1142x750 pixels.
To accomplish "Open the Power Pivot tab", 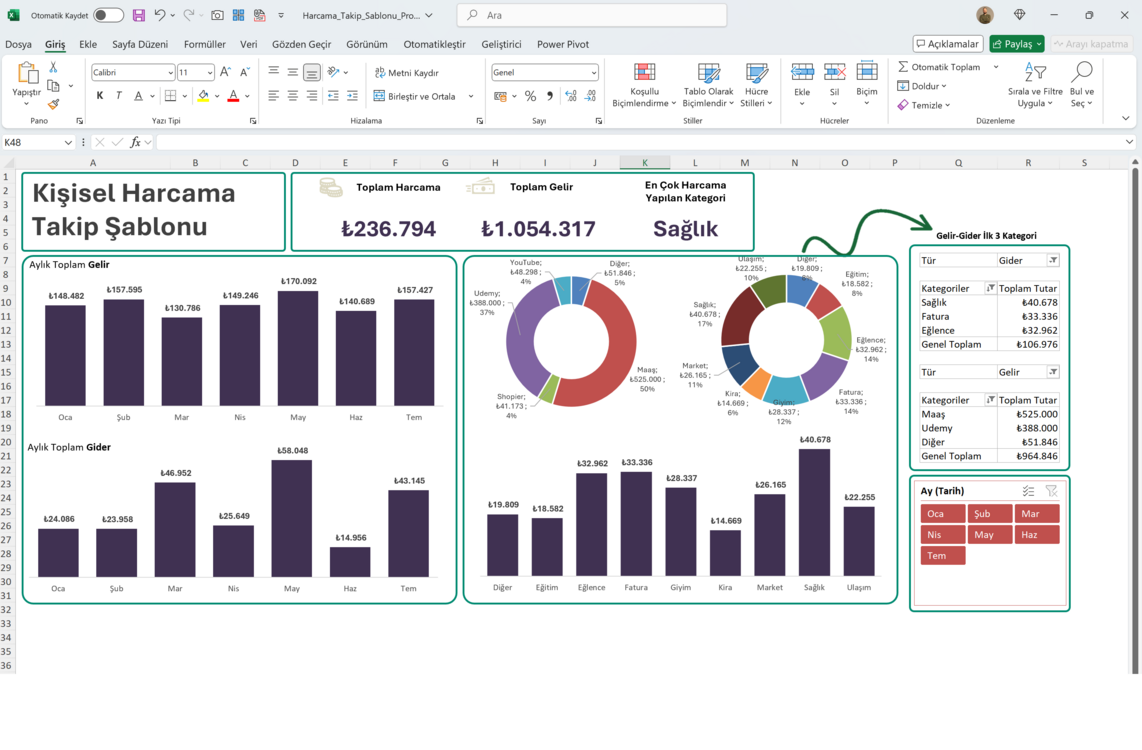I will pyautogui.click(x=562, y=44).
